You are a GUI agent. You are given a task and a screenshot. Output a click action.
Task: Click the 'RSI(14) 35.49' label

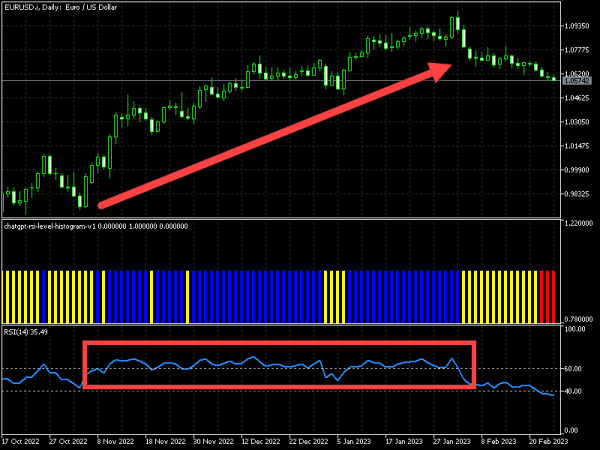click(26, 332)
